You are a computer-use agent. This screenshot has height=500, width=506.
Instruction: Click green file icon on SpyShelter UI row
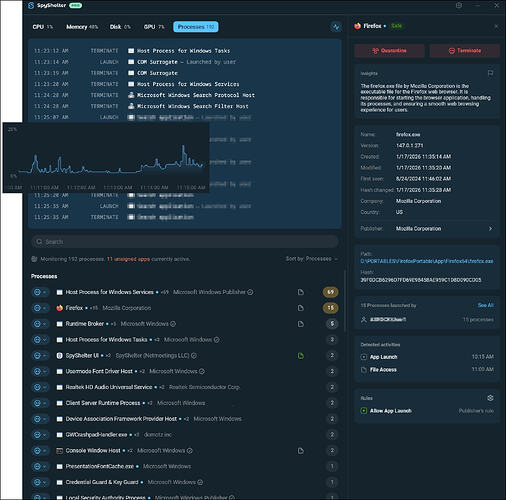pyautogui.click(x=300, y=356)
